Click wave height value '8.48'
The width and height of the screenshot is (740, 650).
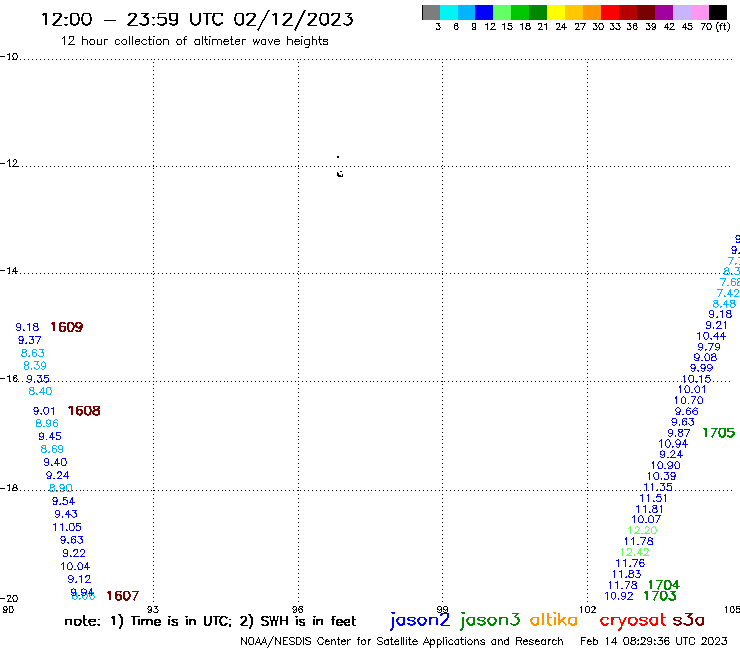724,304
